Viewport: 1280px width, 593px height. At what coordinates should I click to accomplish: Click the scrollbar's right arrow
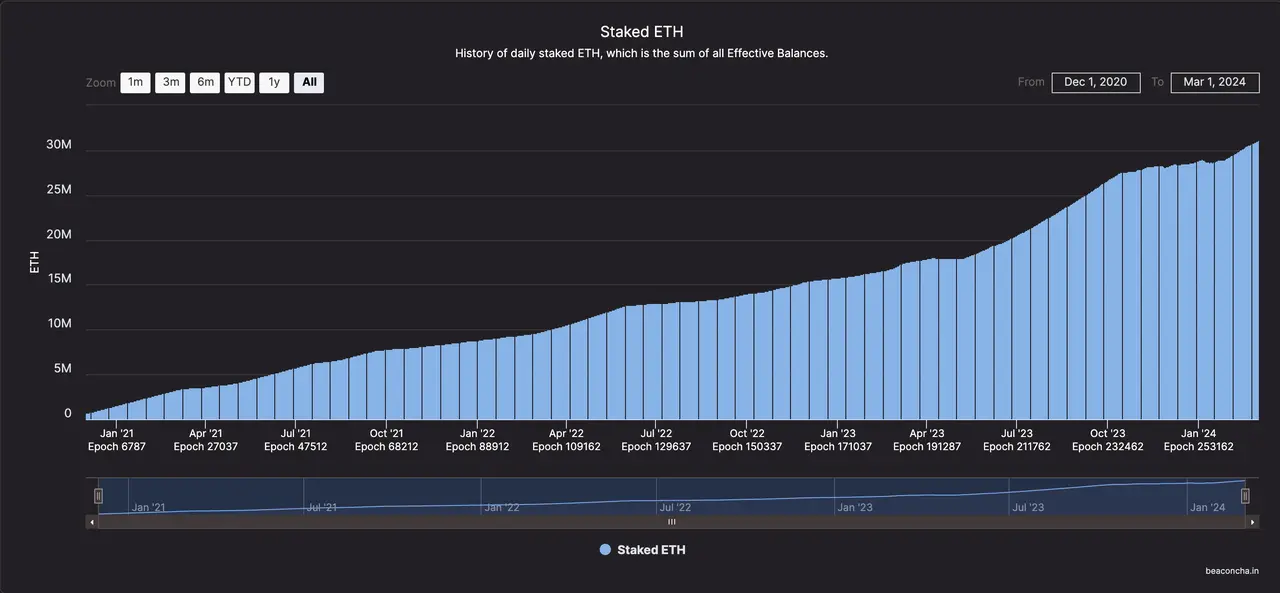pos(1254,521)
